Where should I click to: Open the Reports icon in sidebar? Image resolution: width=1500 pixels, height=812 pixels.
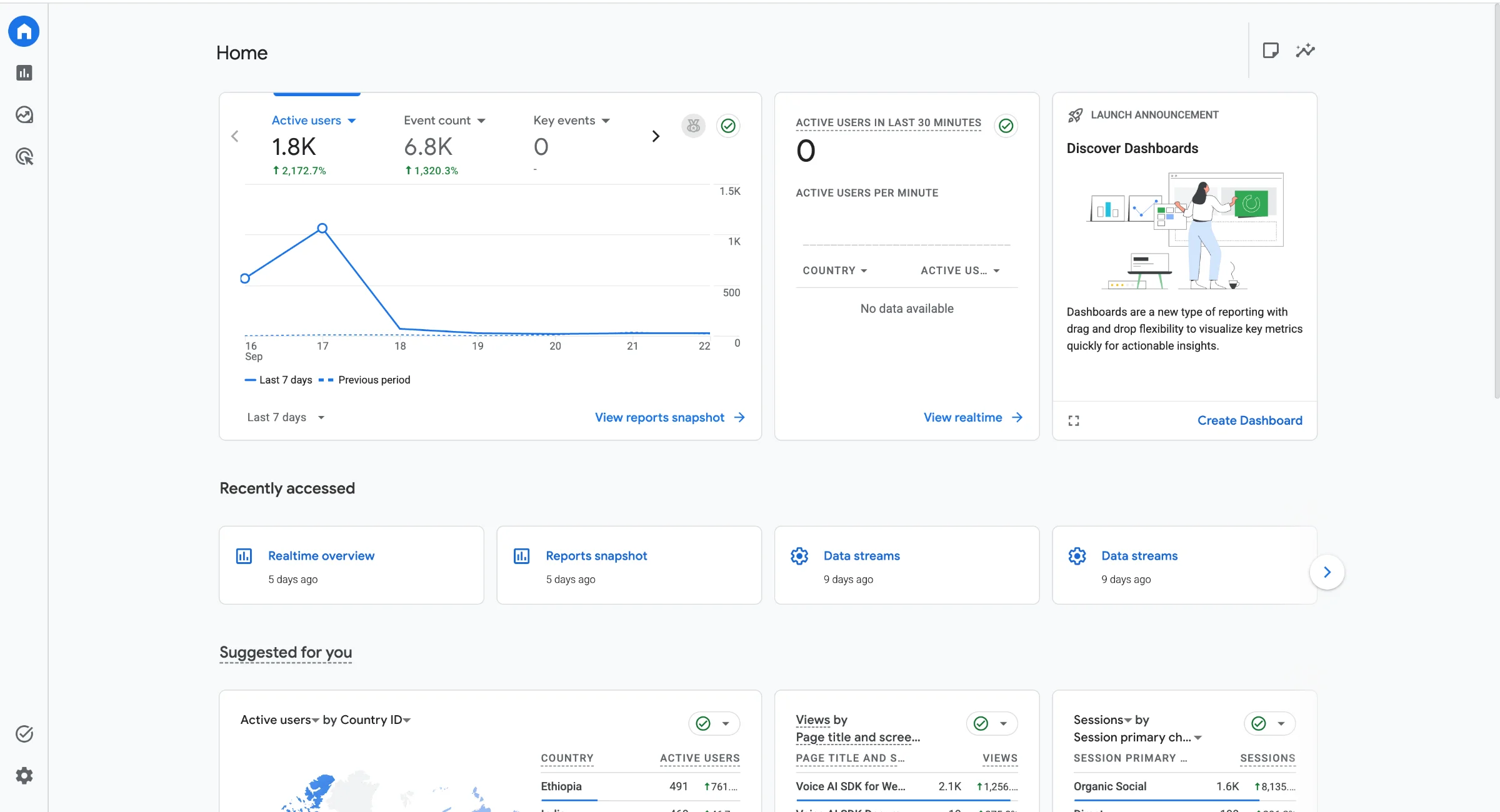pos(24,73)
